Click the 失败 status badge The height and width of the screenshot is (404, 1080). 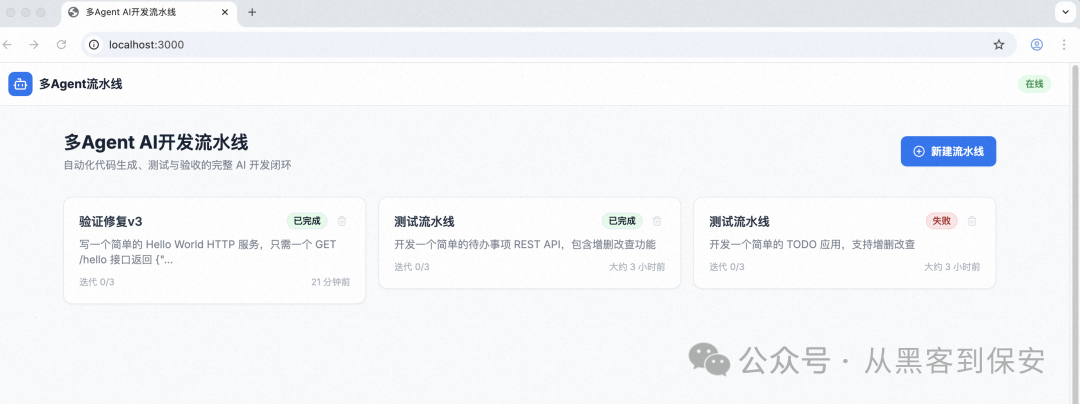click(x=941, y=221)
